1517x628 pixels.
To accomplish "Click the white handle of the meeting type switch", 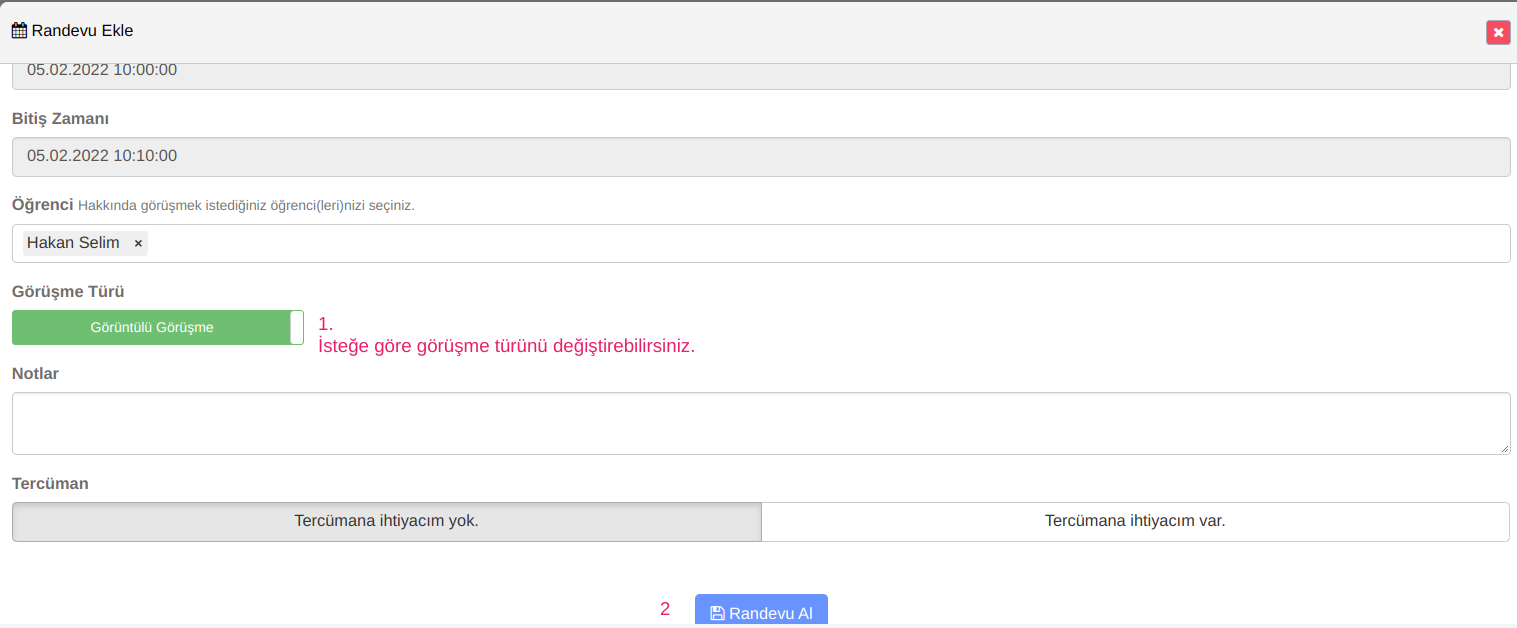I will [296, 327].
